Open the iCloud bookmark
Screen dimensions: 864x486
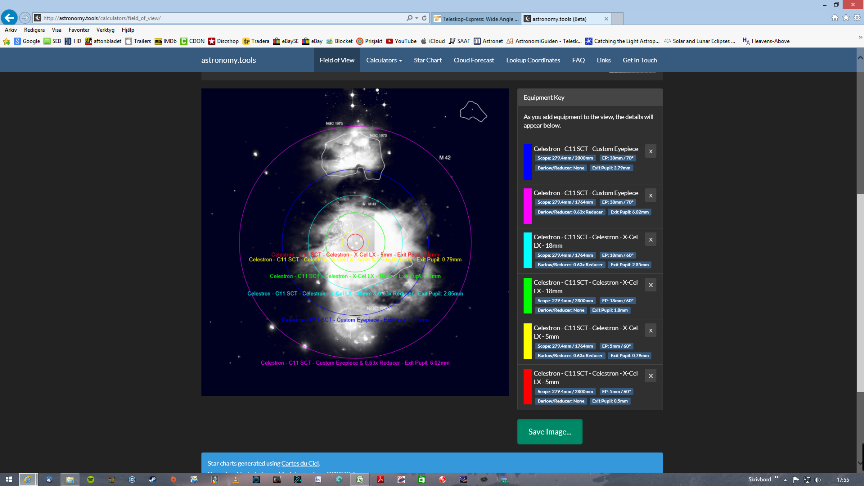tap(433, 41)
